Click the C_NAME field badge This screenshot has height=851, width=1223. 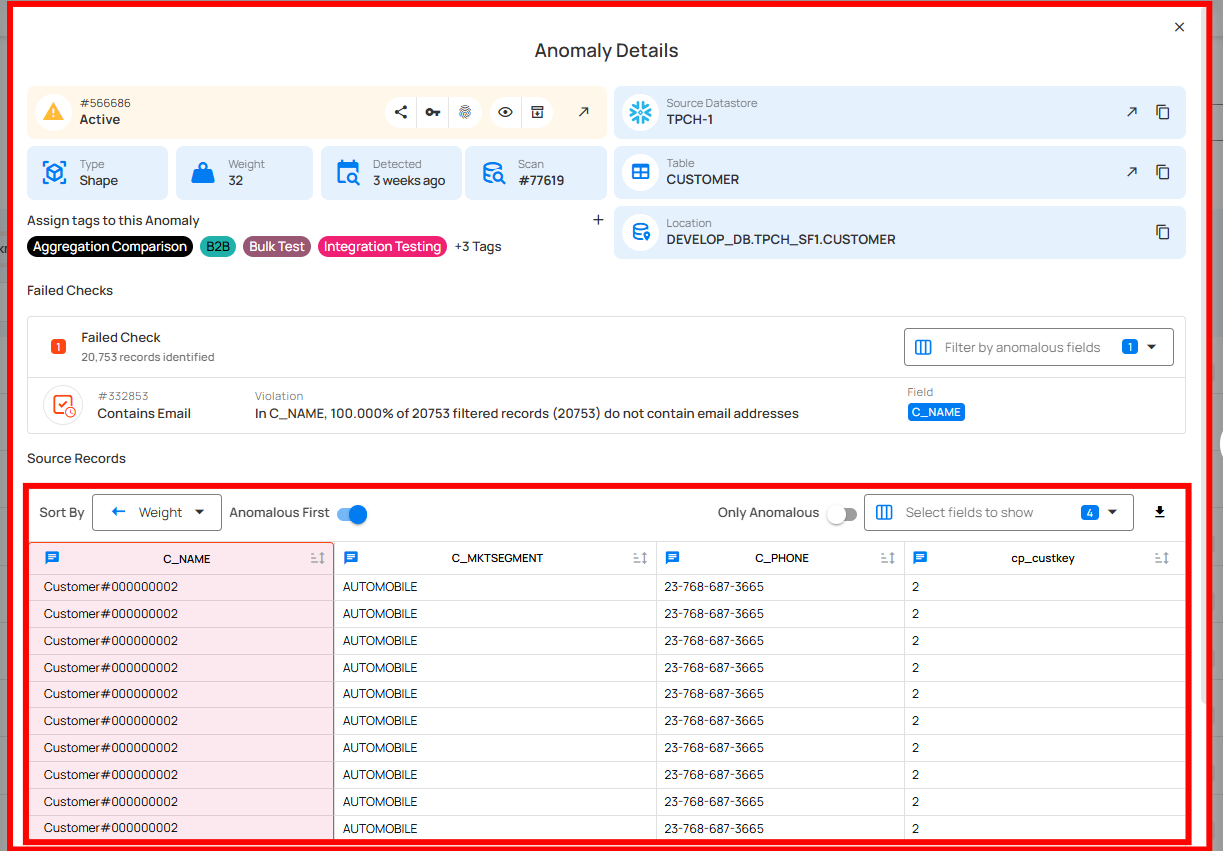[x=936, y=412]
